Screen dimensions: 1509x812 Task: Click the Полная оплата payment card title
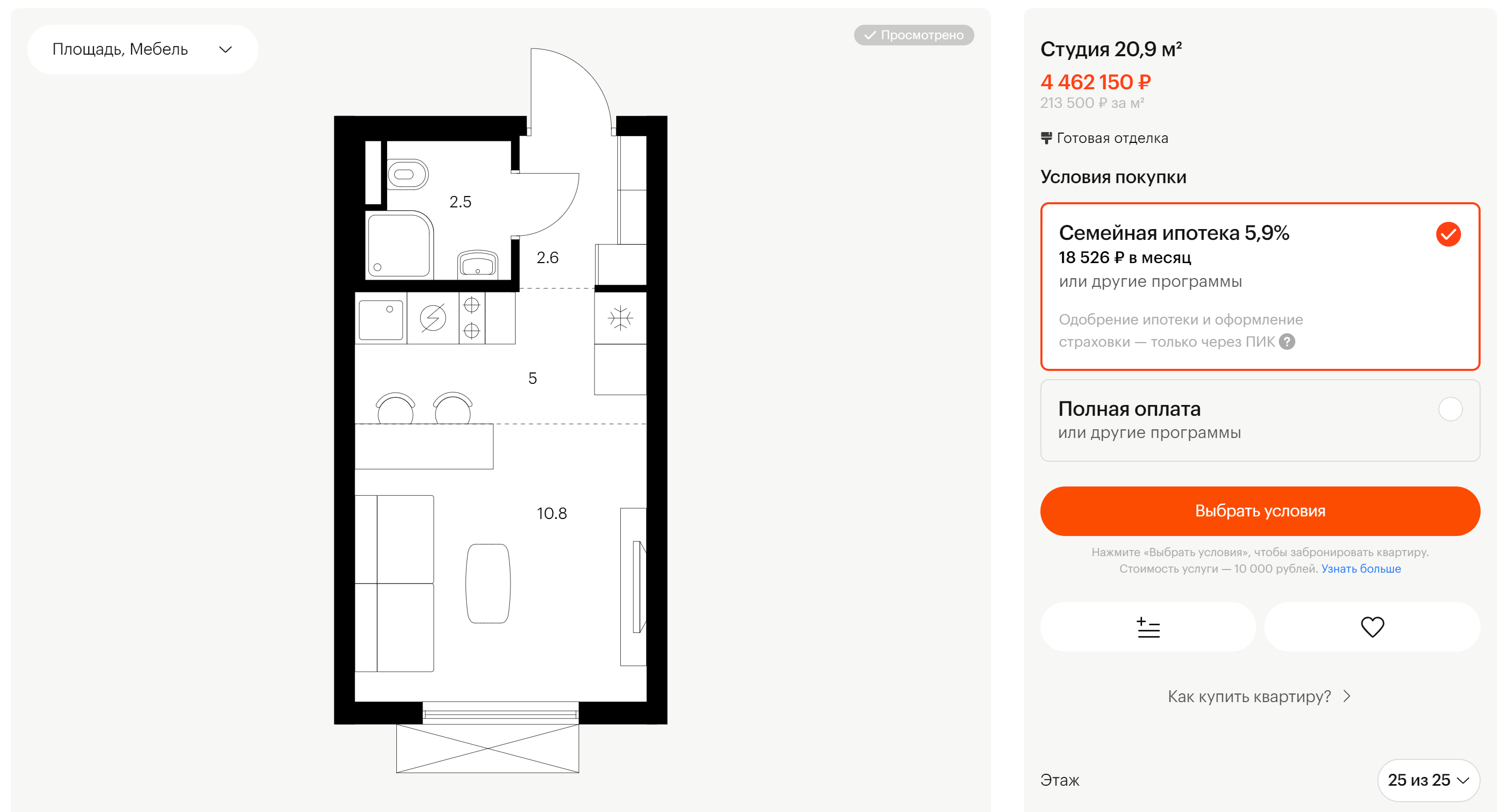[x=1129, y=409]
